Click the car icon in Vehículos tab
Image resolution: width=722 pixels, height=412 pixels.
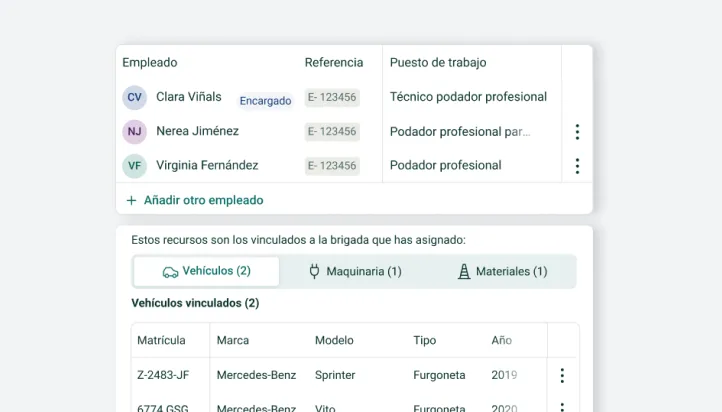tap(170, 272)
